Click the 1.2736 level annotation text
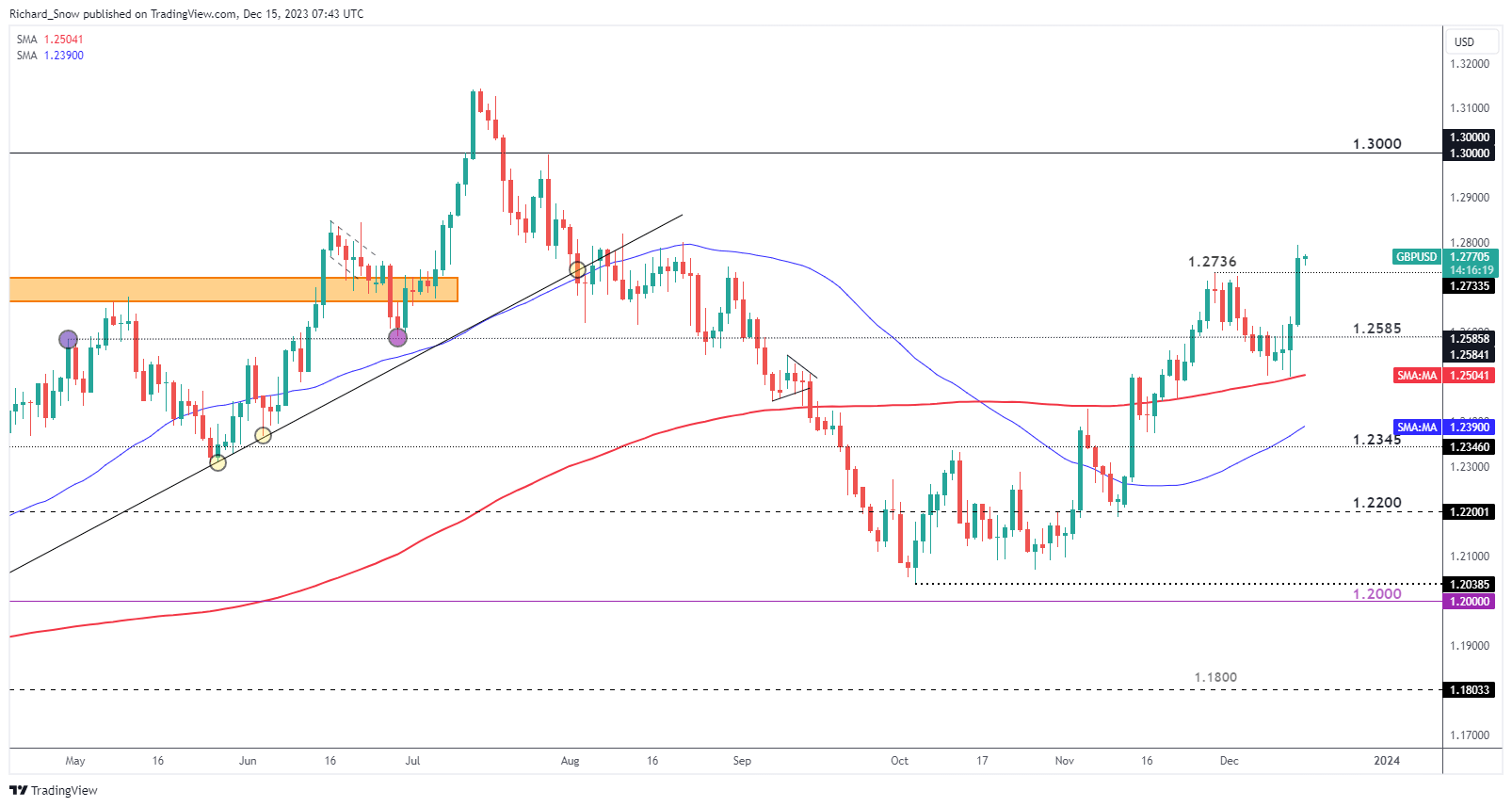The image size is (1512, 807). pyautogui.click(x=1212, y=262)
